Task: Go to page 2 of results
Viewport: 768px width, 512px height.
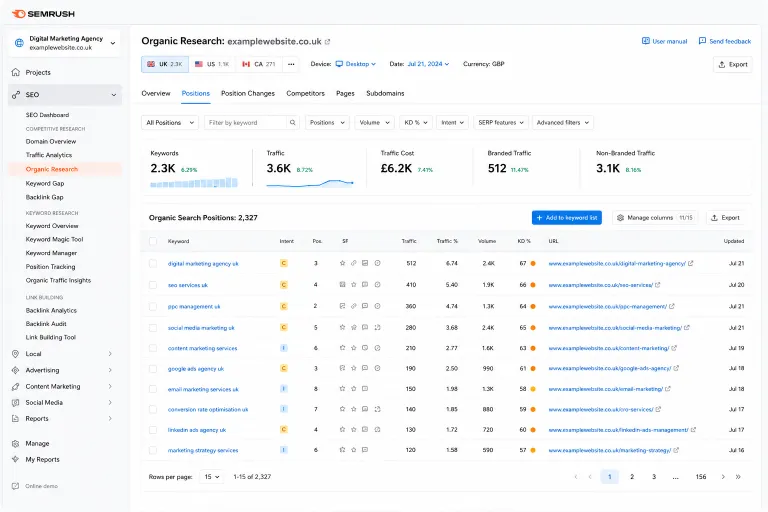Action: click(x=632, y=477)
